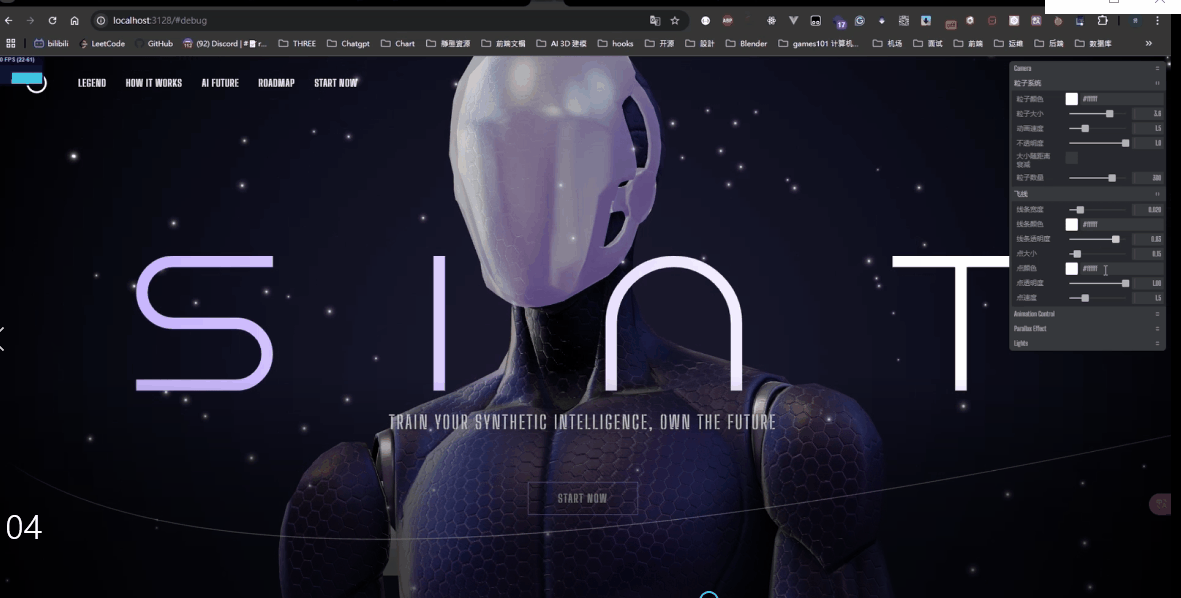This screenshot has height=598, width=1181.
Task: Open the bilibili bookmark
Action: [51, 44]
